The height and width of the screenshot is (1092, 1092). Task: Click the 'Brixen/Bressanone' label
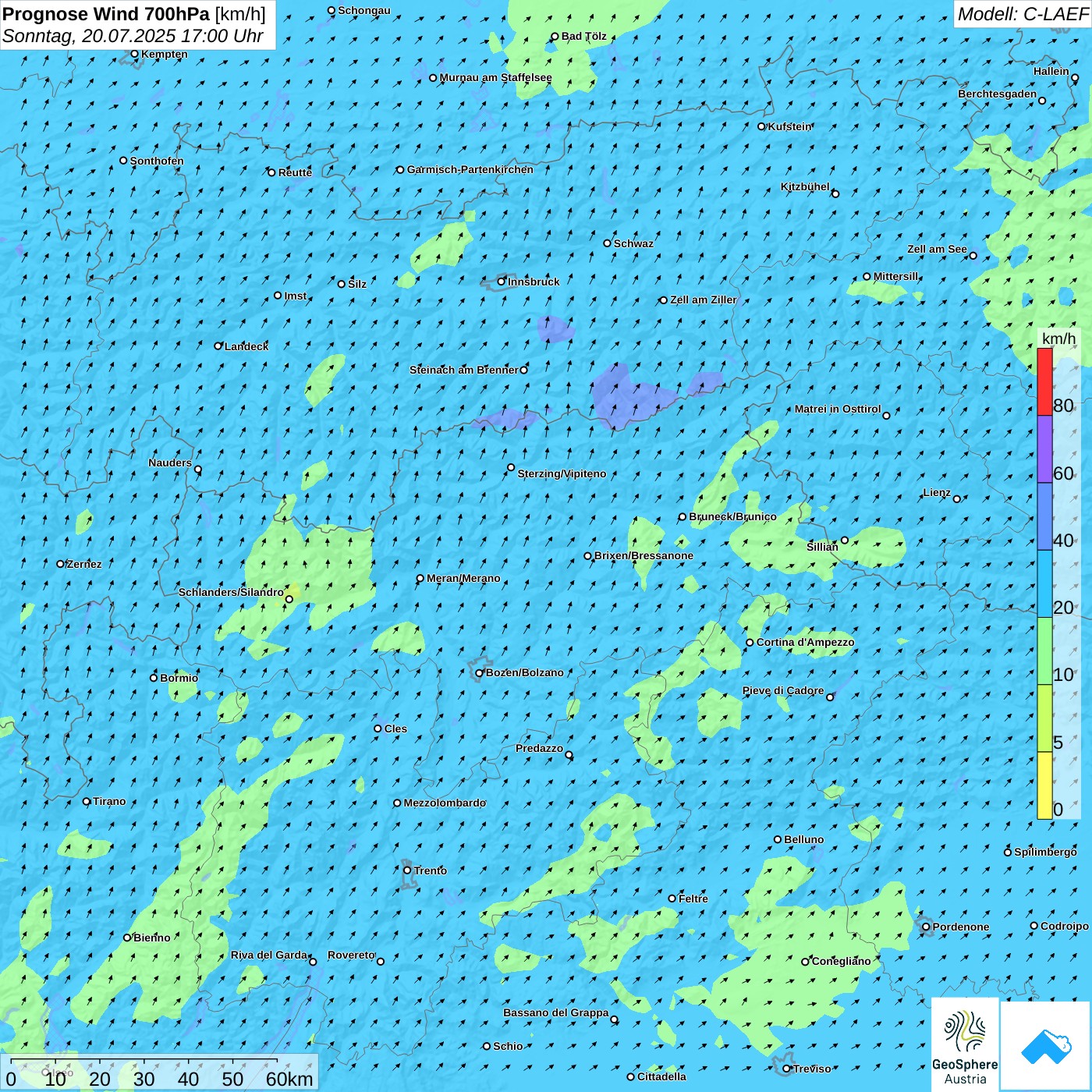(x=643, y=555)
